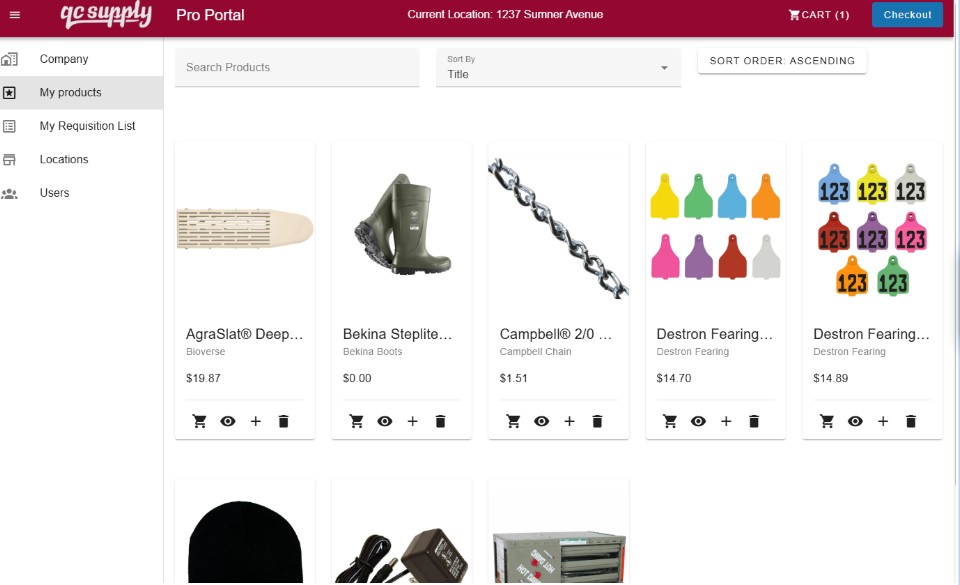Screen dimensions: 960x585
Task: Preview Destron Fearing $14.89 tags via eye icon
Action: pos(855,421)
